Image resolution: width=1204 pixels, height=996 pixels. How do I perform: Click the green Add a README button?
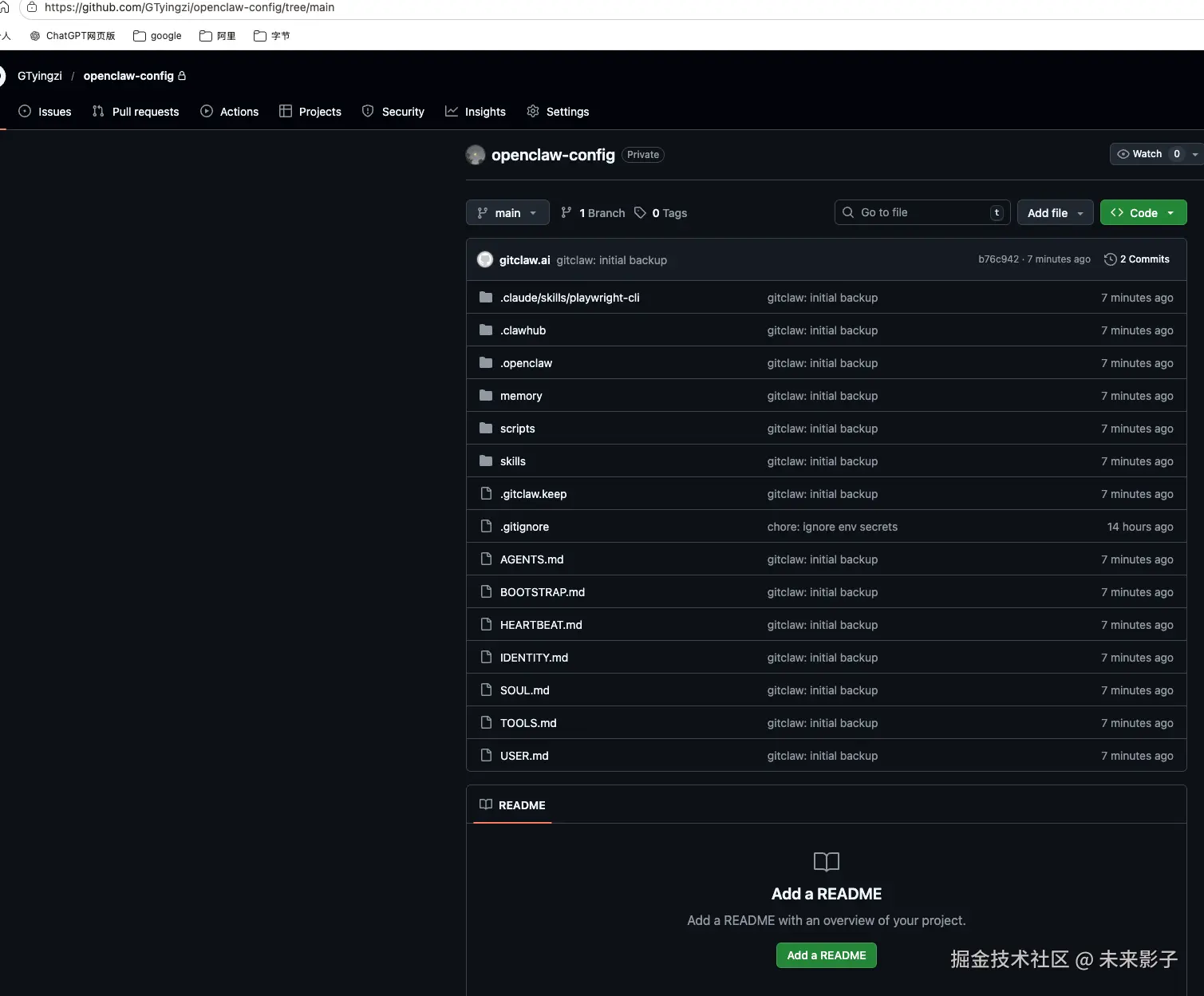[827, 955]
